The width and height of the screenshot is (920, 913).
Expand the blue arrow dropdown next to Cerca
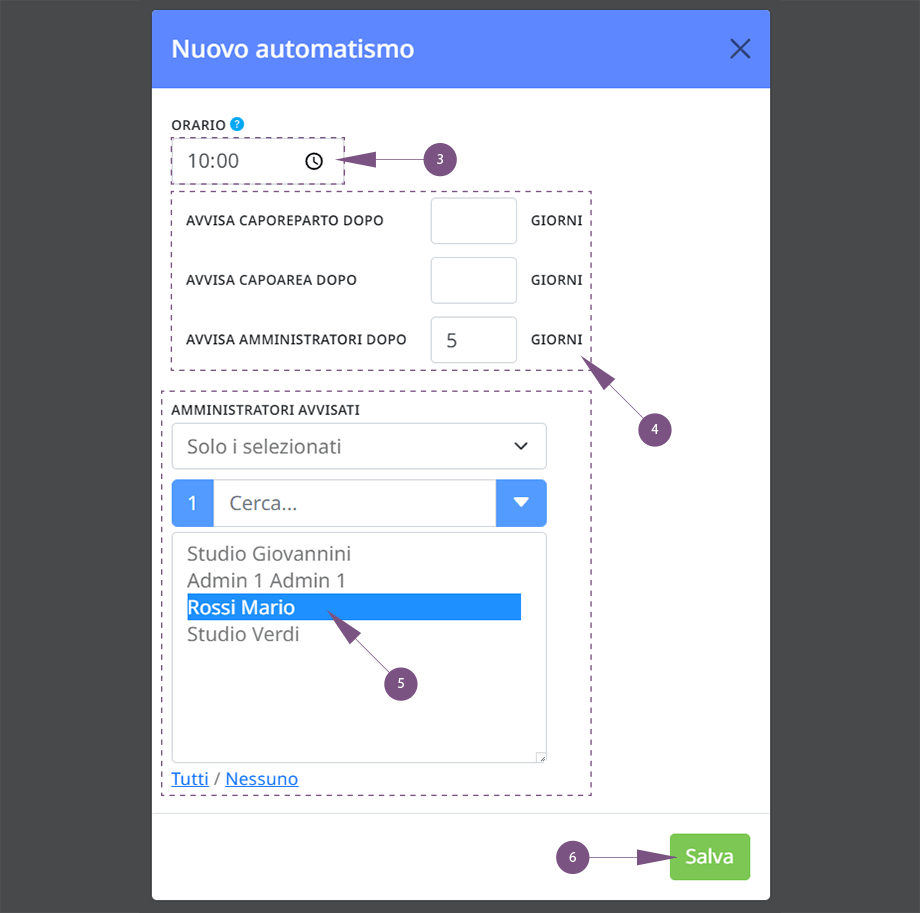click(x=521, y=503)
